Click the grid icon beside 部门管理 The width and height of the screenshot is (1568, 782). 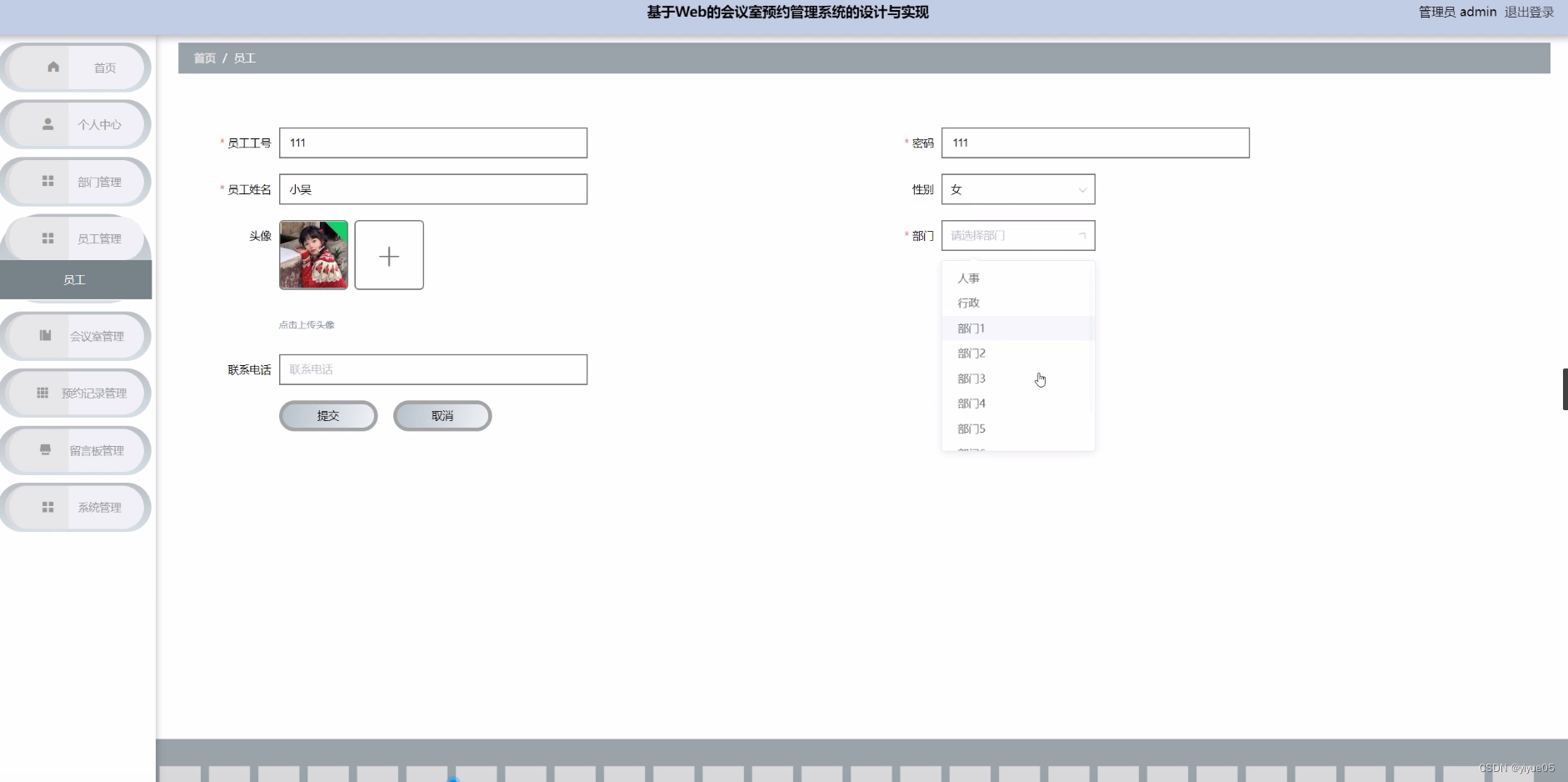click(x=48, y=181)
